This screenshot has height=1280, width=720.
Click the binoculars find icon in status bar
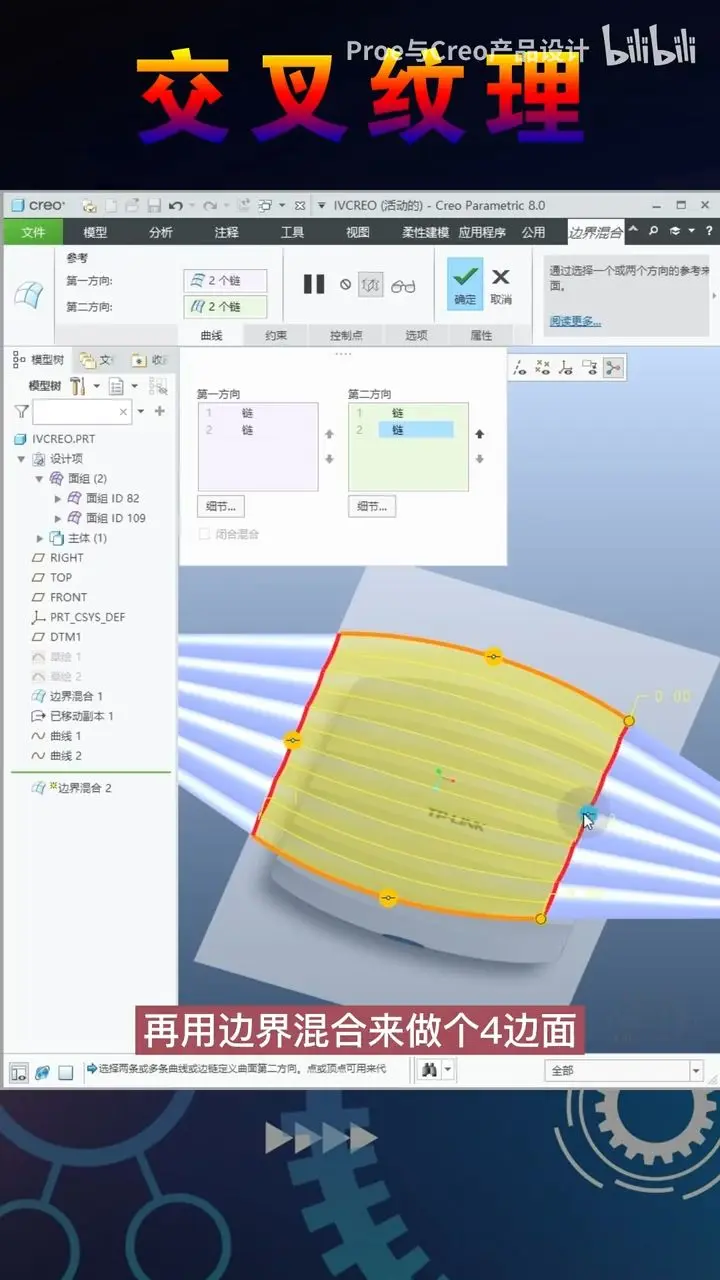[428, 1070]
